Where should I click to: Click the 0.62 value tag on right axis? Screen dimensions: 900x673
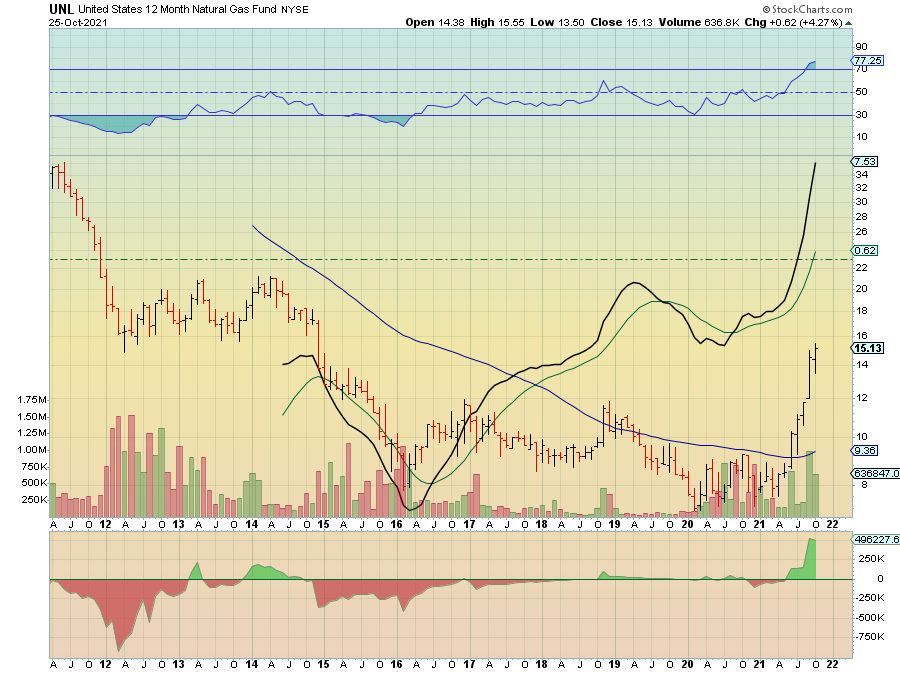pos(866,250)
